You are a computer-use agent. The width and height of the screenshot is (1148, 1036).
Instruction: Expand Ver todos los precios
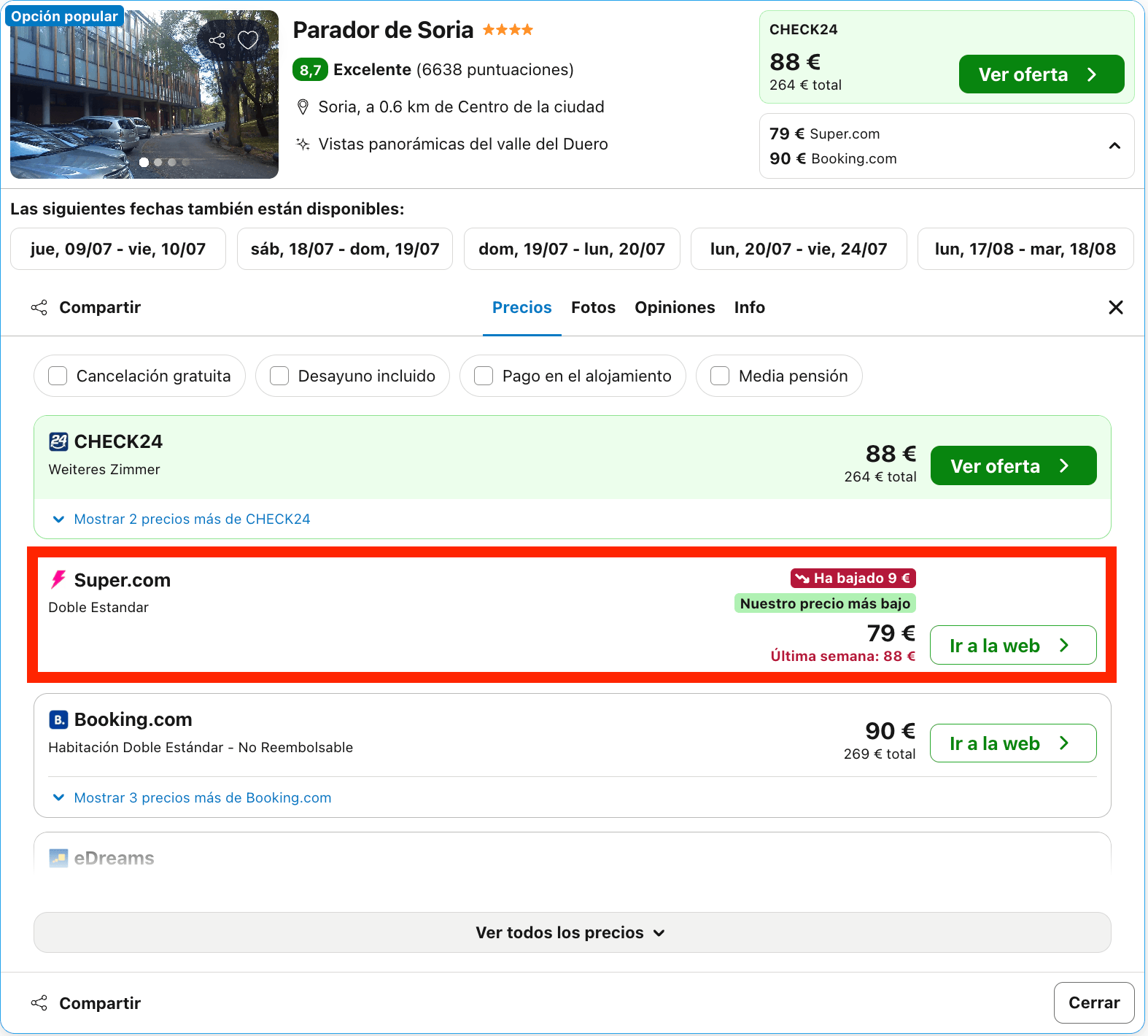click(573, 932)
